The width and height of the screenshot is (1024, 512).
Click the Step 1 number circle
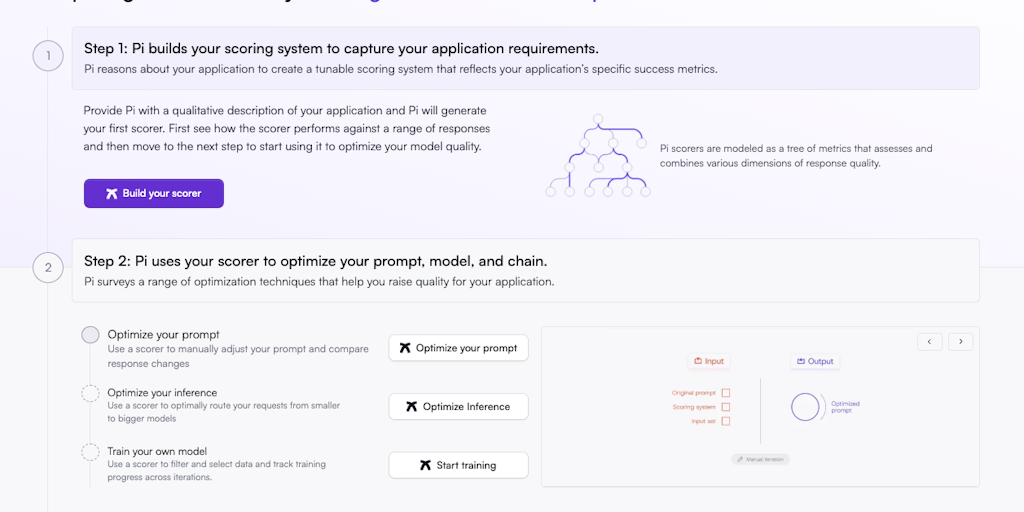48,56
